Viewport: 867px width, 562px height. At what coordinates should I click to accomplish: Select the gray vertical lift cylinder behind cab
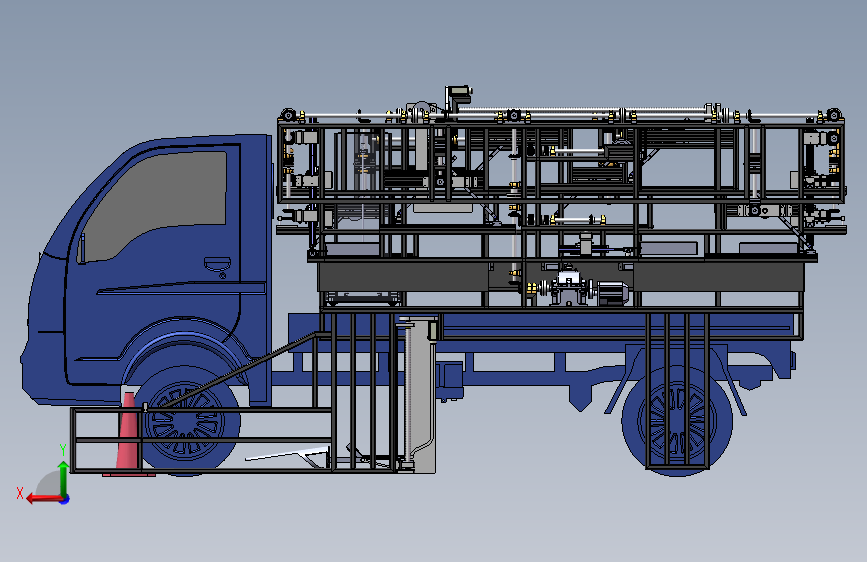coord(420,394)
